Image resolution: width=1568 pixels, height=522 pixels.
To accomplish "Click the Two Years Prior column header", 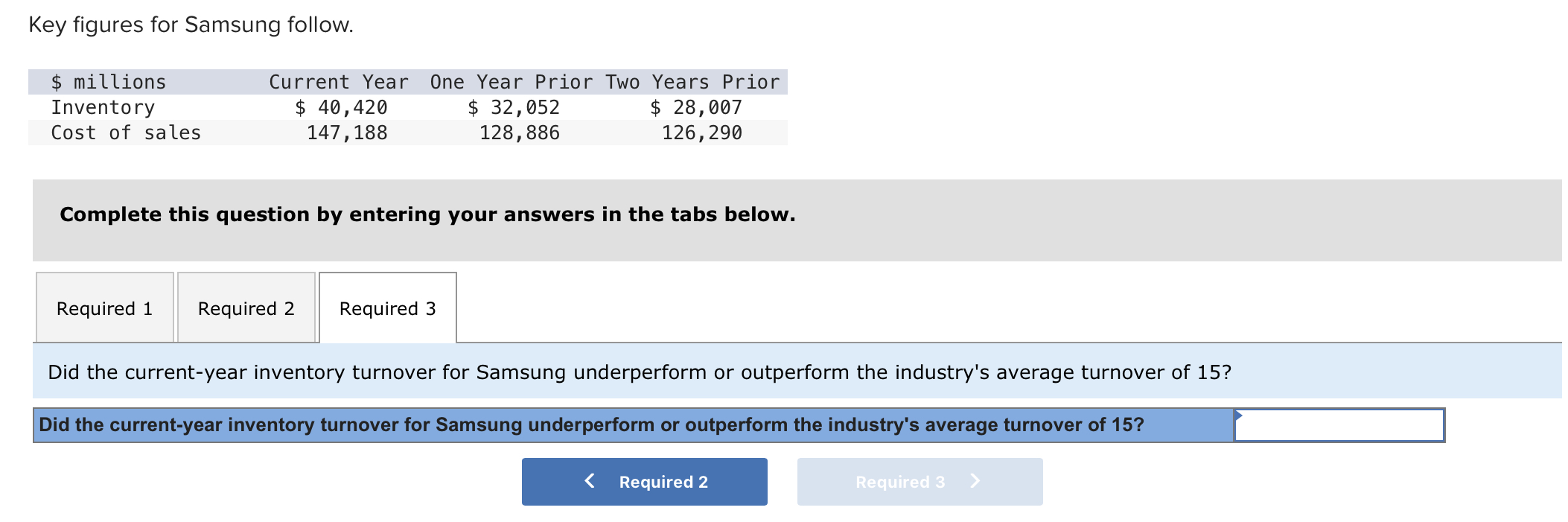I will click(691, 82).
